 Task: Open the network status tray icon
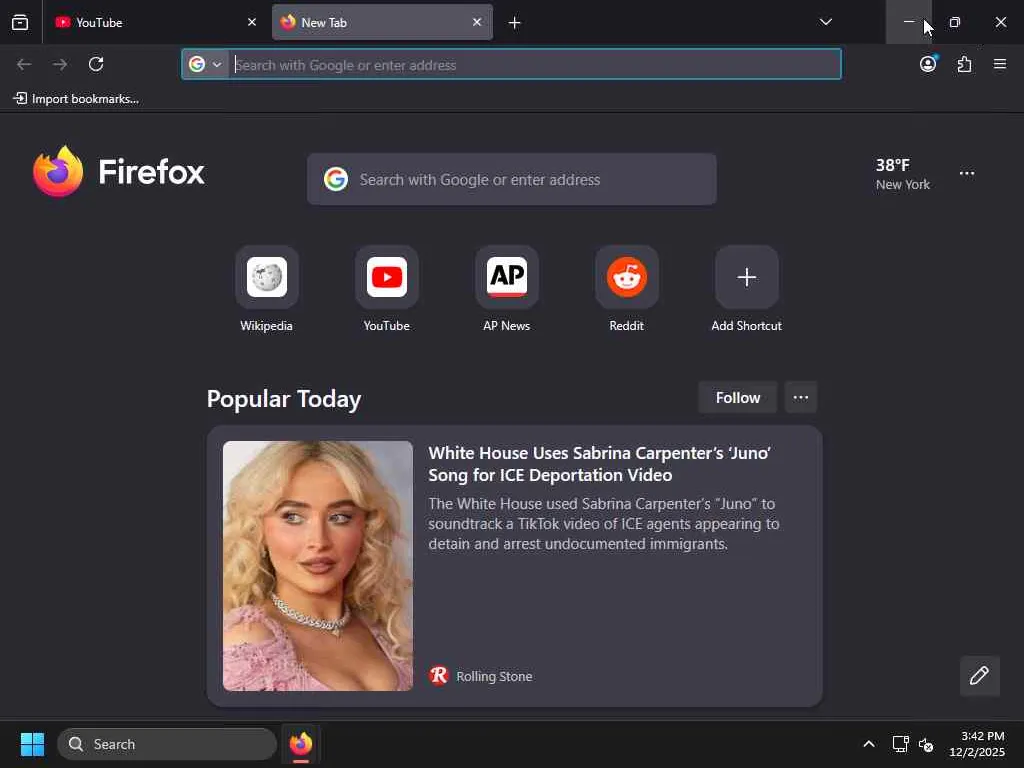tap(900, 744)
